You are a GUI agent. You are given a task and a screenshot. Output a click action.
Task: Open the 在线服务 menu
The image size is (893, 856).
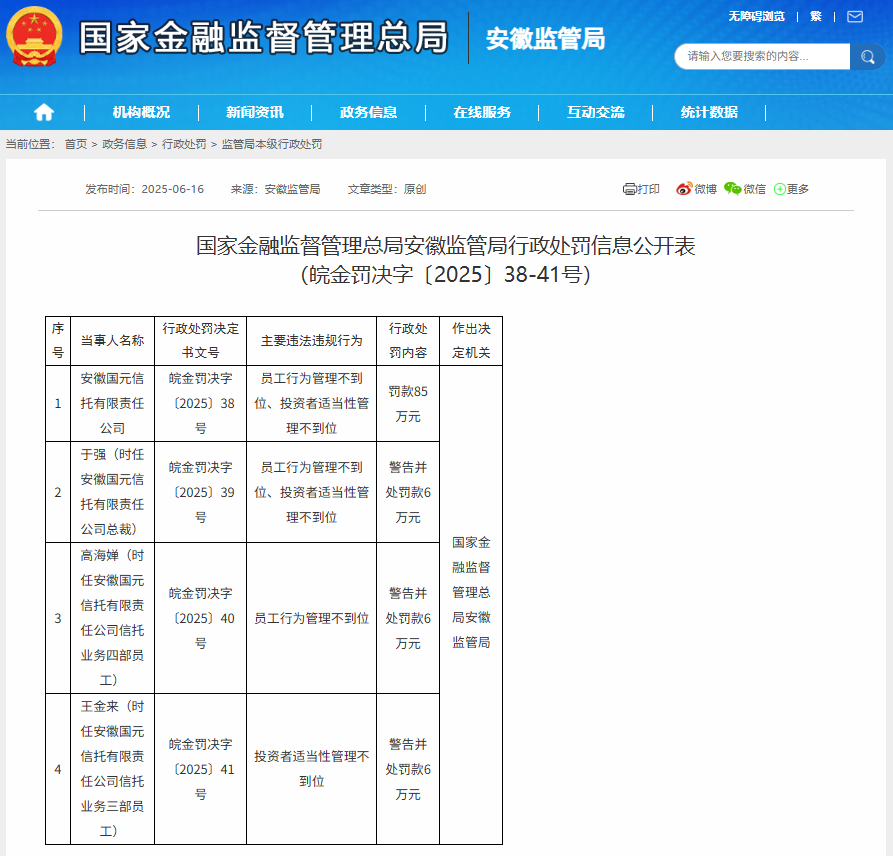pyautogui.click(x=482, y=112)
